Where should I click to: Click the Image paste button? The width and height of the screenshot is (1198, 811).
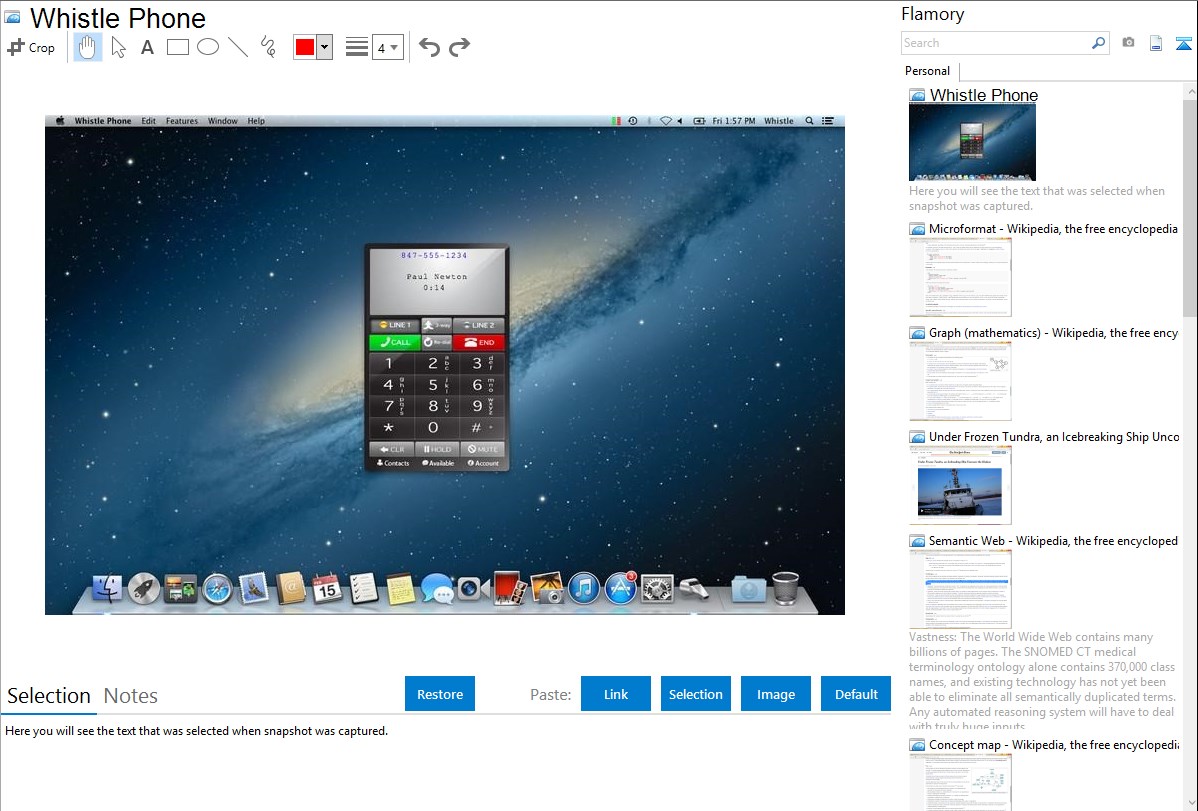point(775,693)
